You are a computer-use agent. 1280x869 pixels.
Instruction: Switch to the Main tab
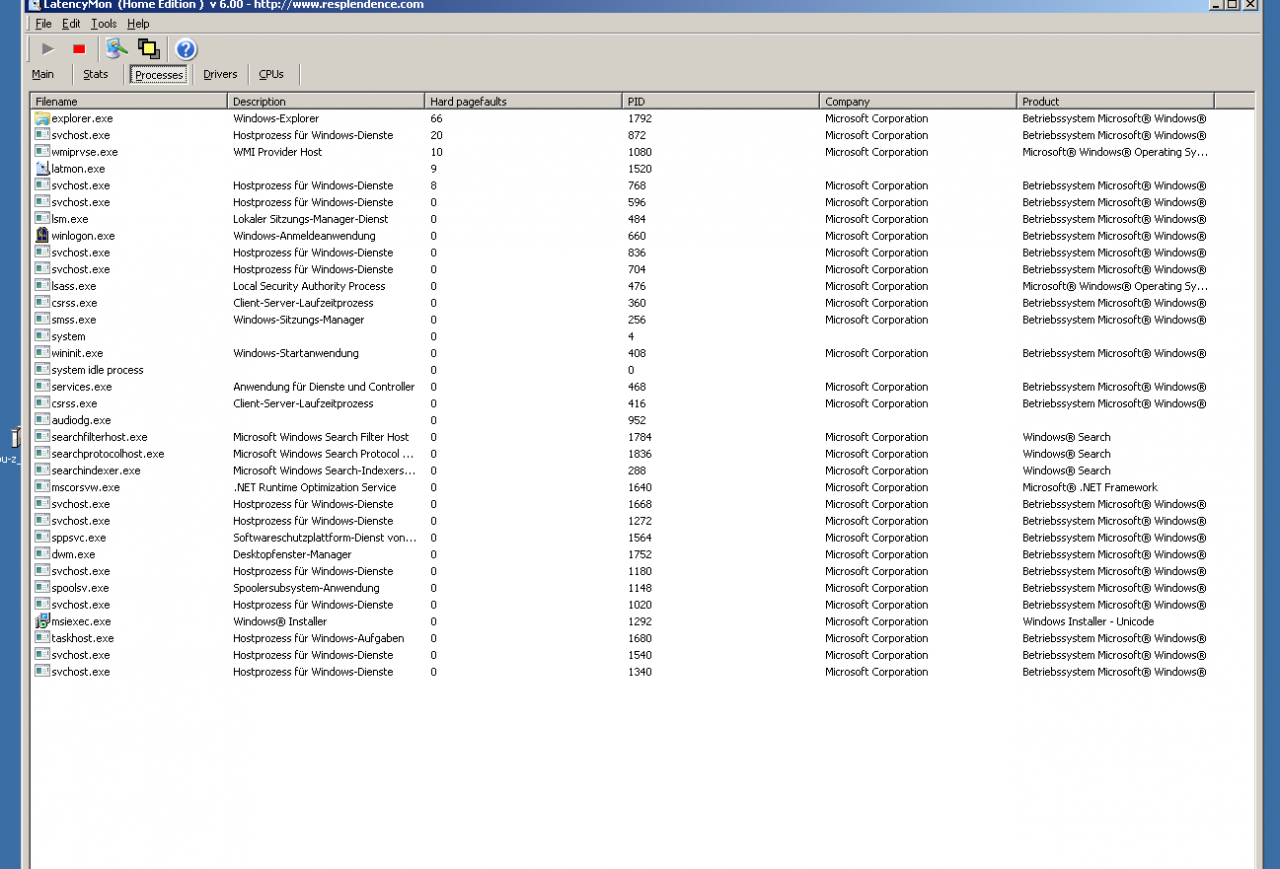click(x=43, y=74)
